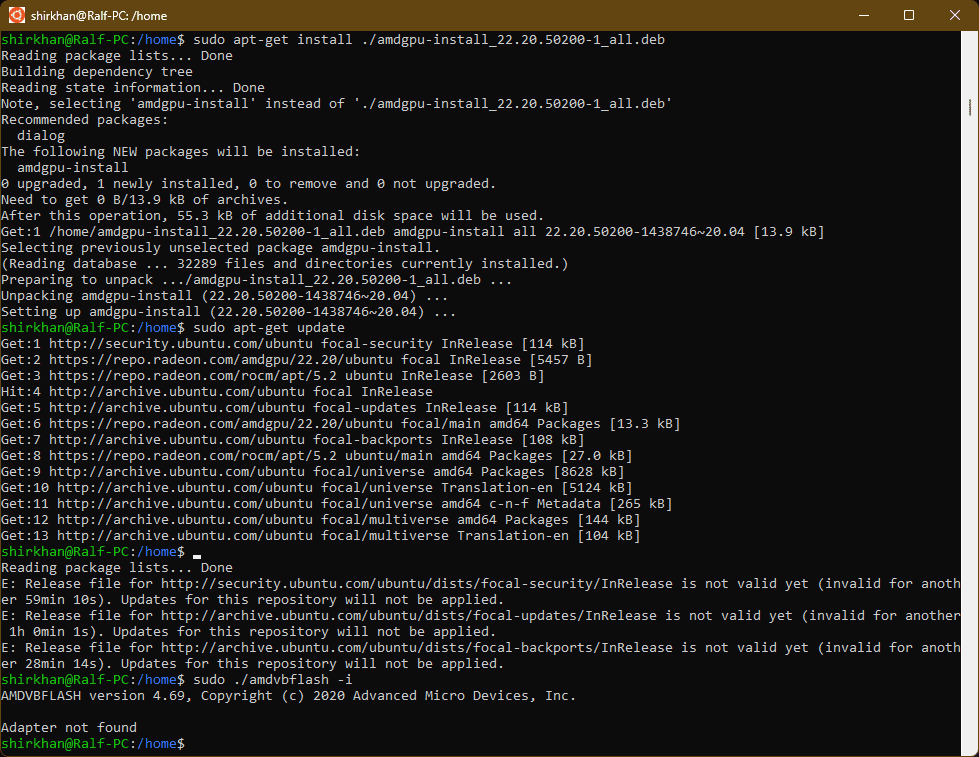Click the 'After this operation, 55.3 kB' line
This screenshot has width=979, height=757.
(272, 215)
